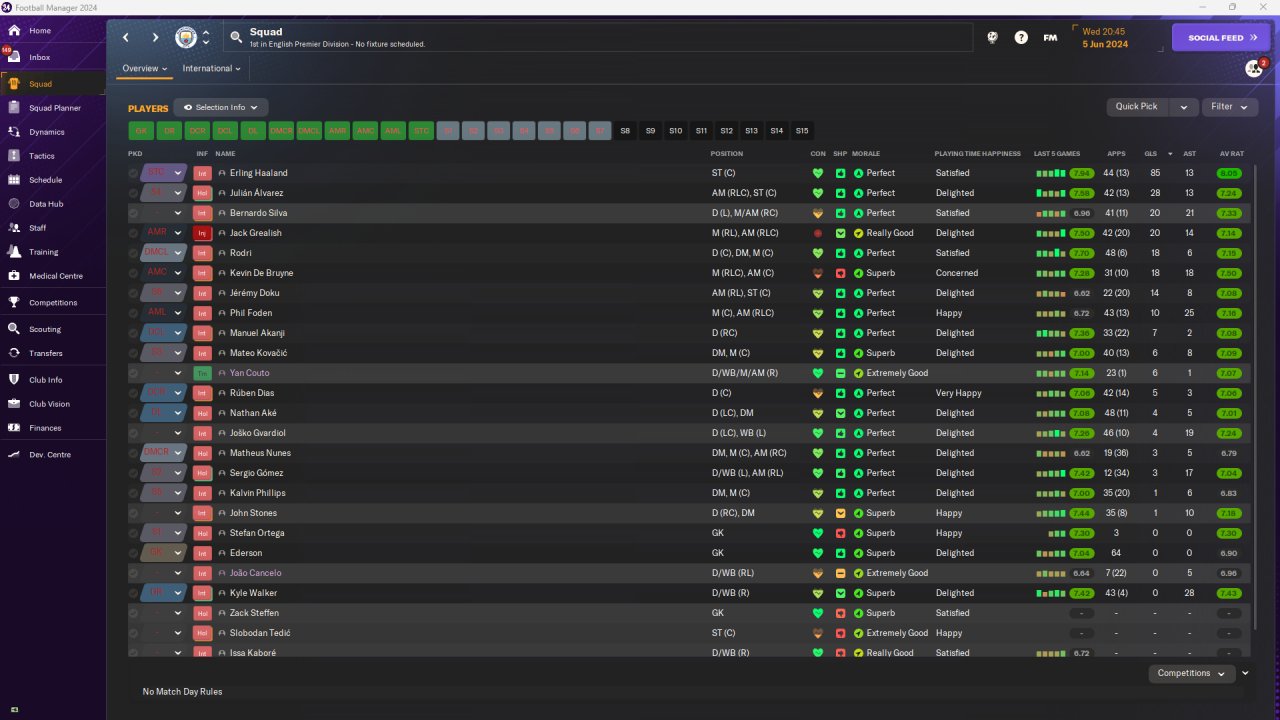Sort the table by the Apps column
Viewport: 1280px width, 720px height.
tap(1116, 154)
